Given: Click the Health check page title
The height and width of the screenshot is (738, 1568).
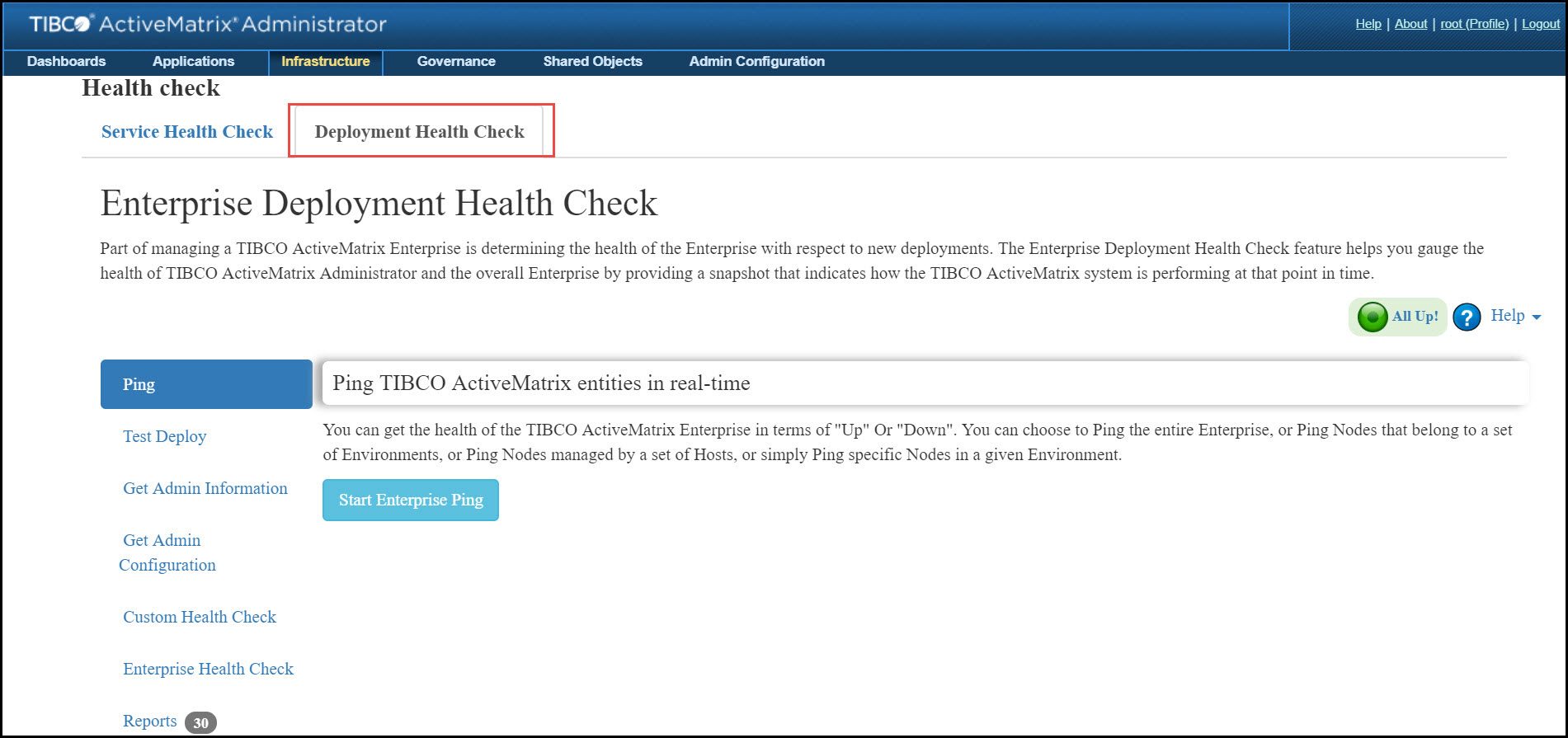Looking at the screenshot, I should click(151, 88).
